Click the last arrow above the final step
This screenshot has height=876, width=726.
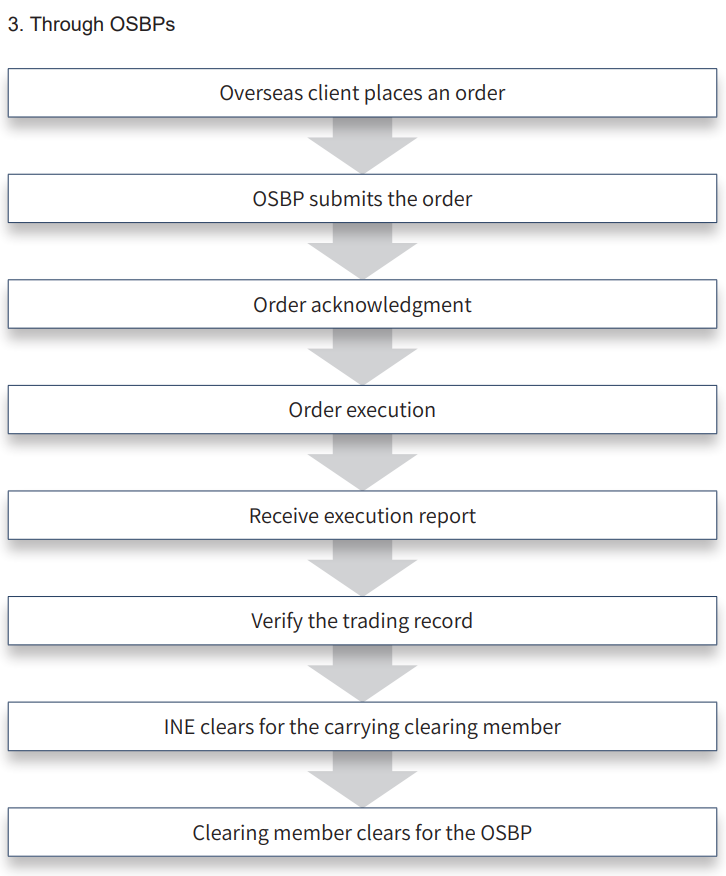[x=362, y=780]
